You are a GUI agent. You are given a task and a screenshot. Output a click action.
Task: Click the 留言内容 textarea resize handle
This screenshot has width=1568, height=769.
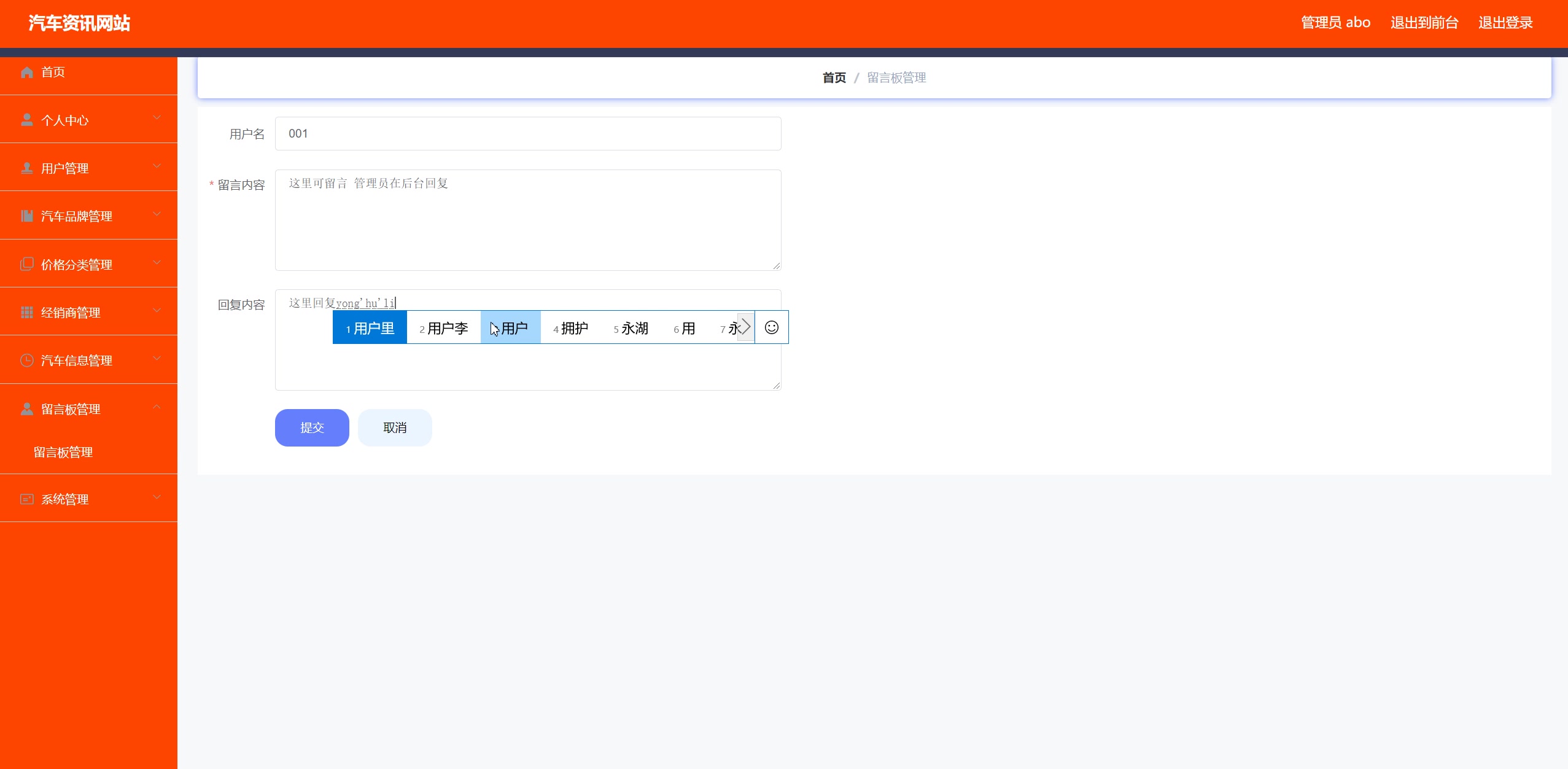coord(777,266)
